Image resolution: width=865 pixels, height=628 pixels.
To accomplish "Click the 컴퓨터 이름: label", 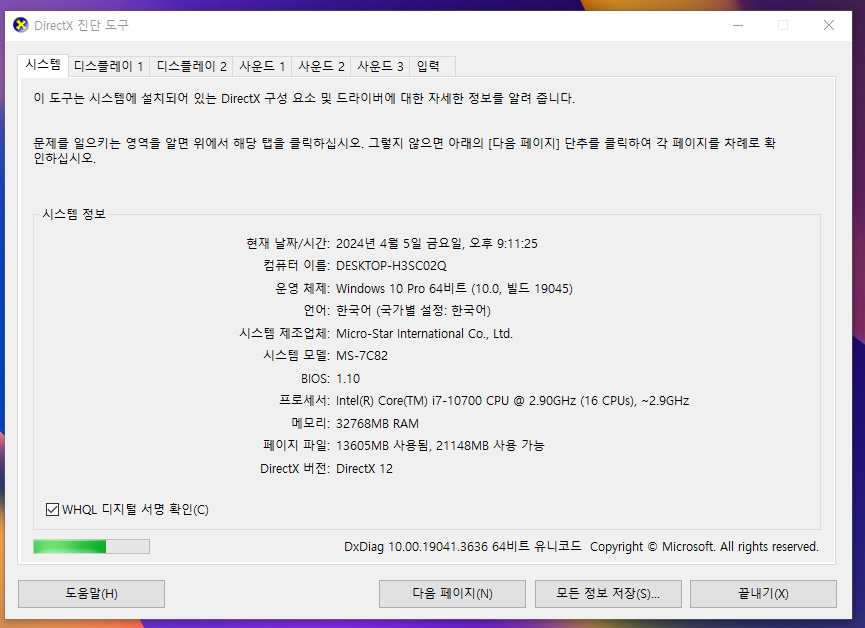I will pyautogui.click(x=296, y=266).
